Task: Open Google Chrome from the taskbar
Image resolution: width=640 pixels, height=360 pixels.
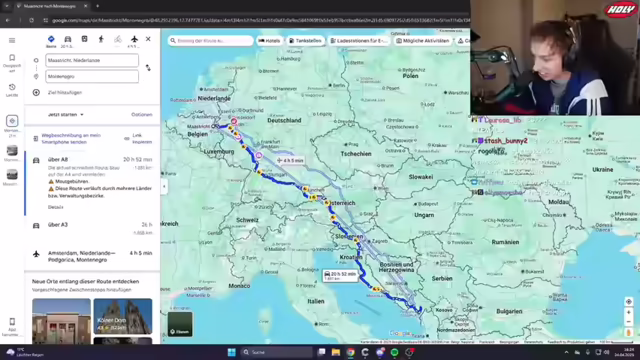Action: (x=351, y=352)
